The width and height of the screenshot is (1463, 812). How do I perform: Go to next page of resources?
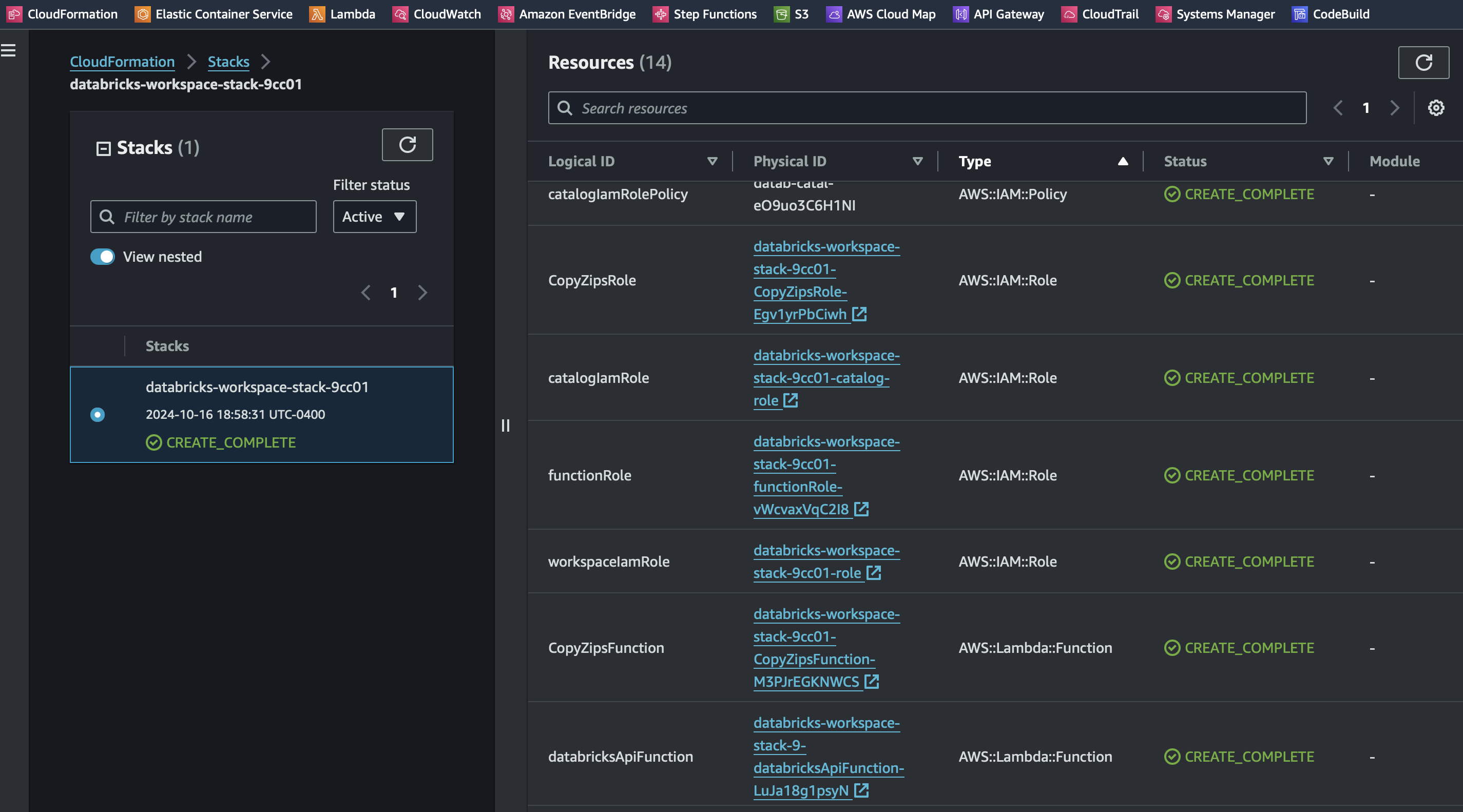1394,108
